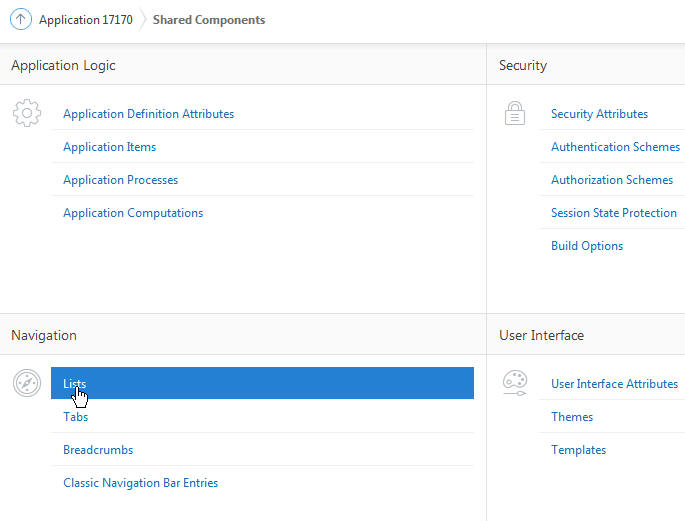The width and height of the screenshot is (685, 521).
Task: Open Tabs under Navigation
Action: (x=76, y=417)
